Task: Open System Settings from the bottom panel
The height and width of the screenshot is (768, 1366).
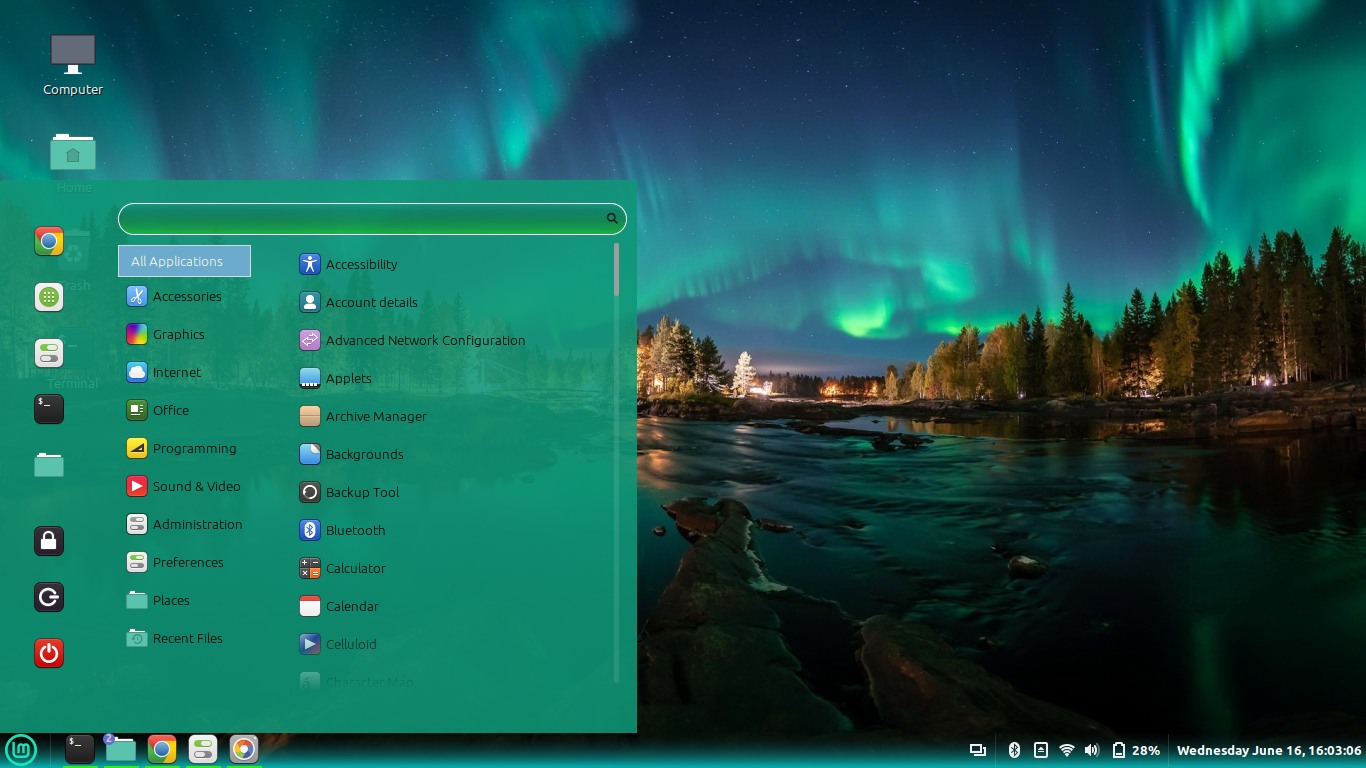Action: (203, 749)
